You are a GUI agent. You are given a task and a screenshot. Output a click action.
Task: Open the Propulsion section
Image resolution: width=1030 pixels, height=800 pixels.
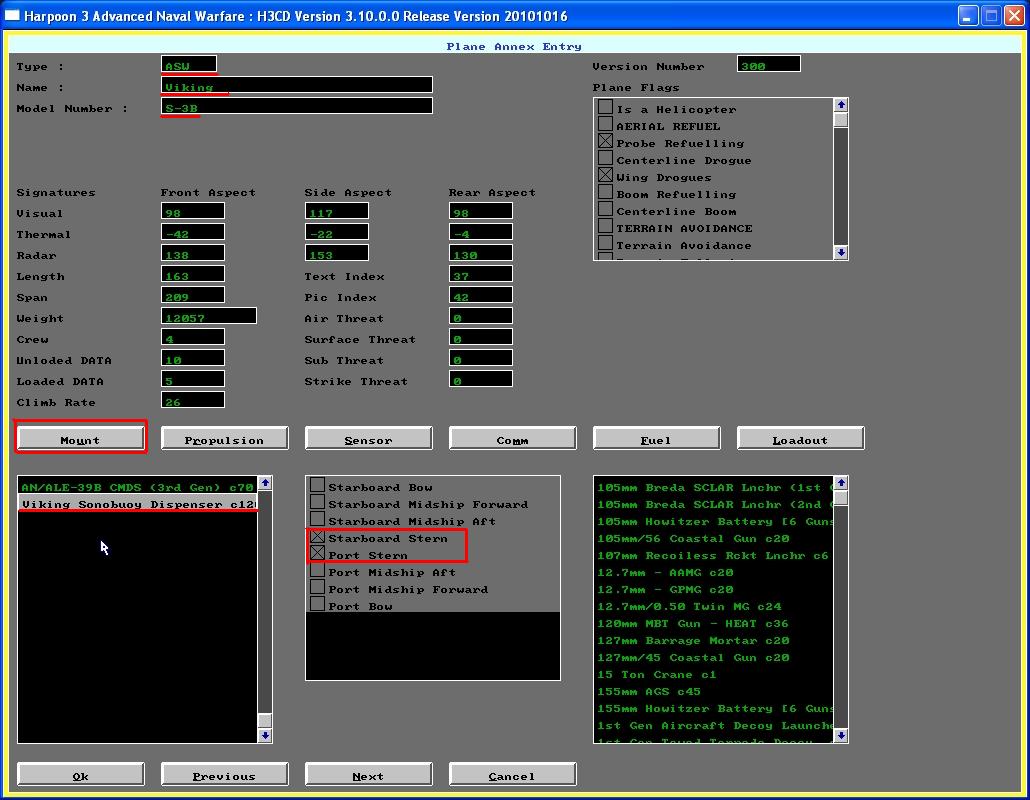click(224, 438)
